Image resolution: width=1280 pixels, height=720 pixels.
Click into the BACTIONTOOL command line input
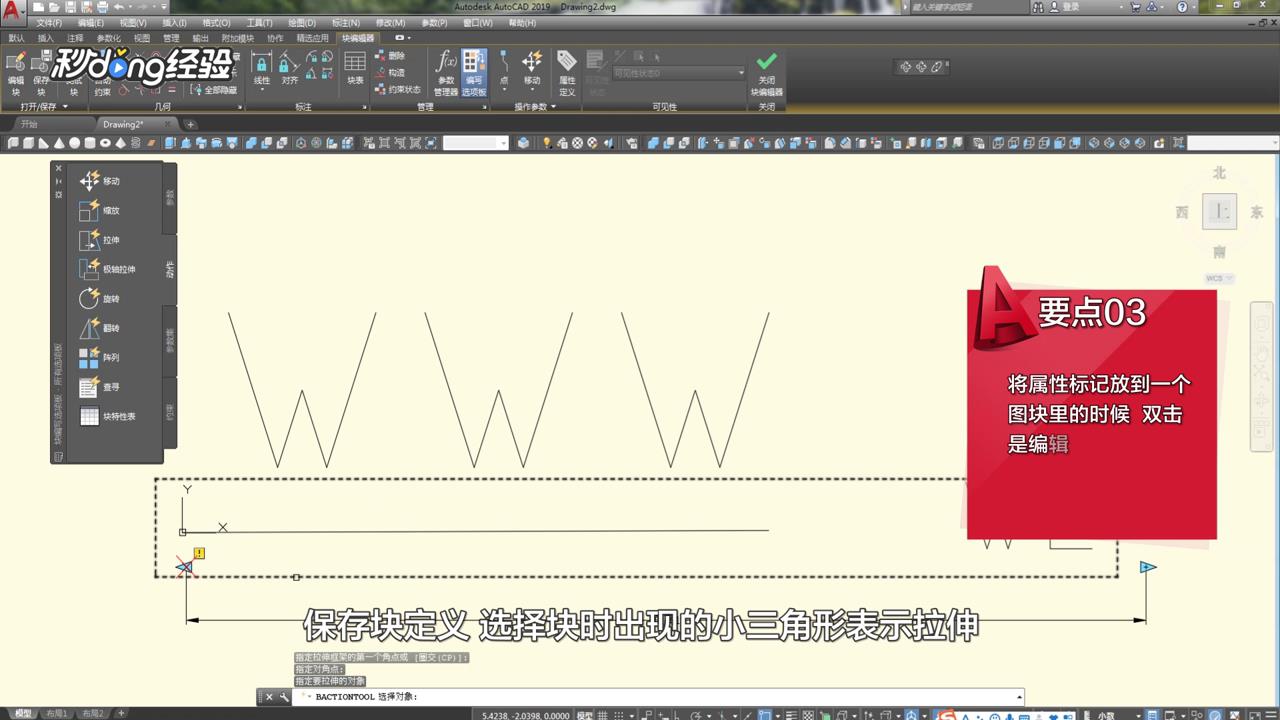pos(660,697)
